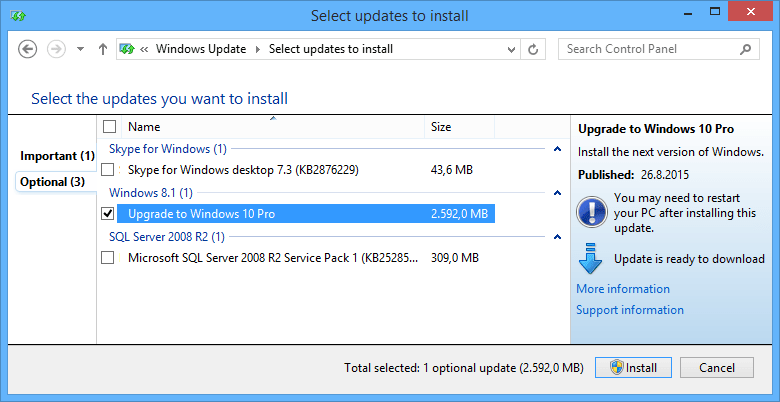780x402 pixels.
Task: Click the Cancel button
Action: pos(717,368)
